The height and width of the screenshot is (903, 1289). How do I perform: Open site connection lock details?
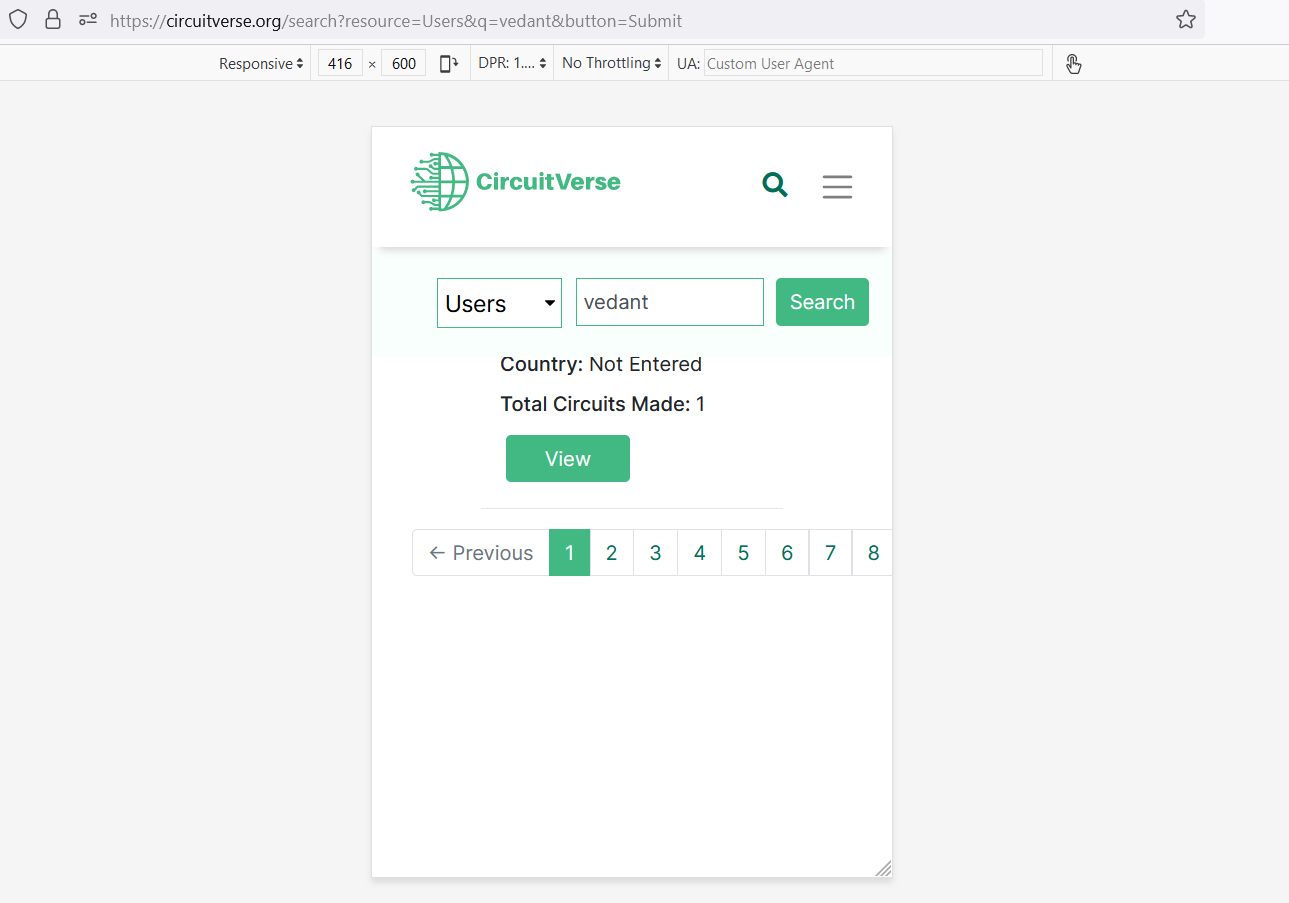click(x=52, y=20)
